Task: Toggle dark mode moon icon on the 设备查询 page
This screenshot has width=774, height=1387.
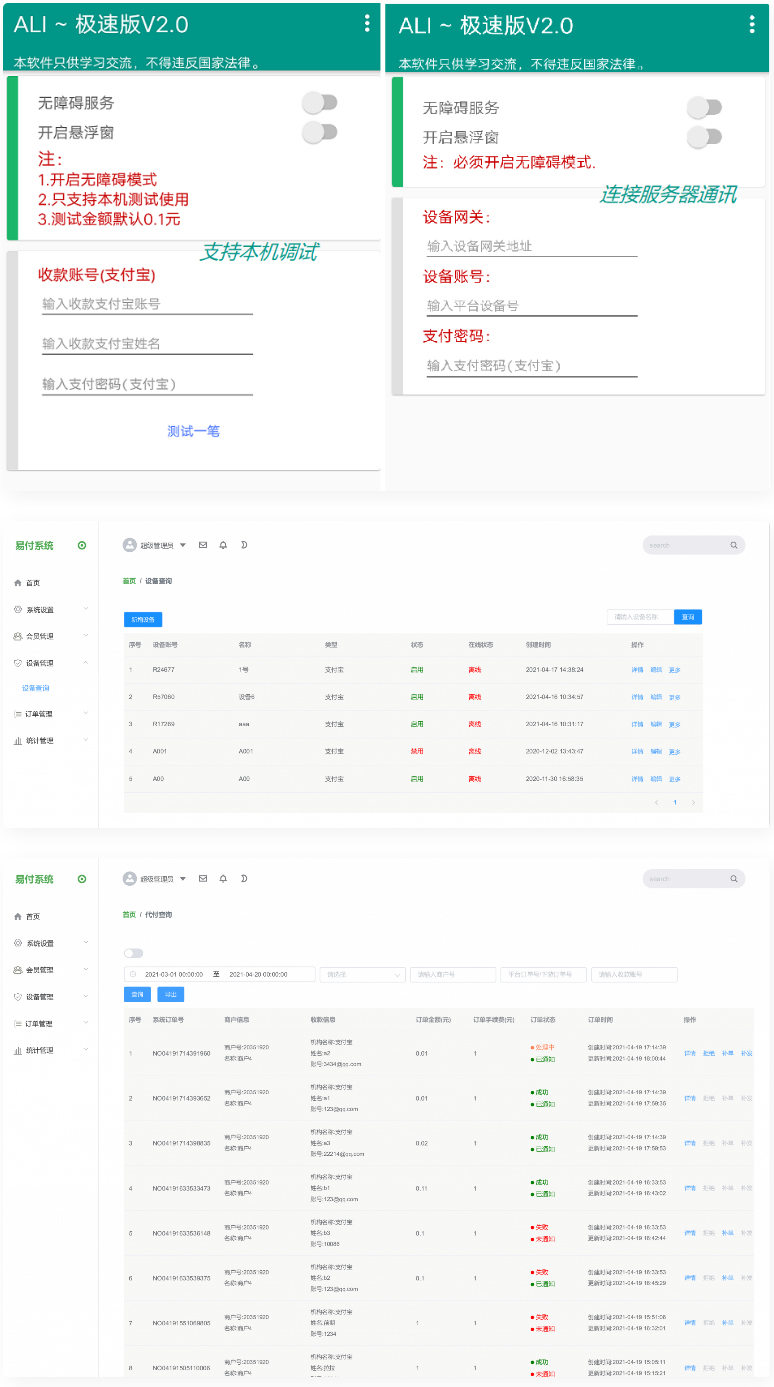Action: [243, 545]
